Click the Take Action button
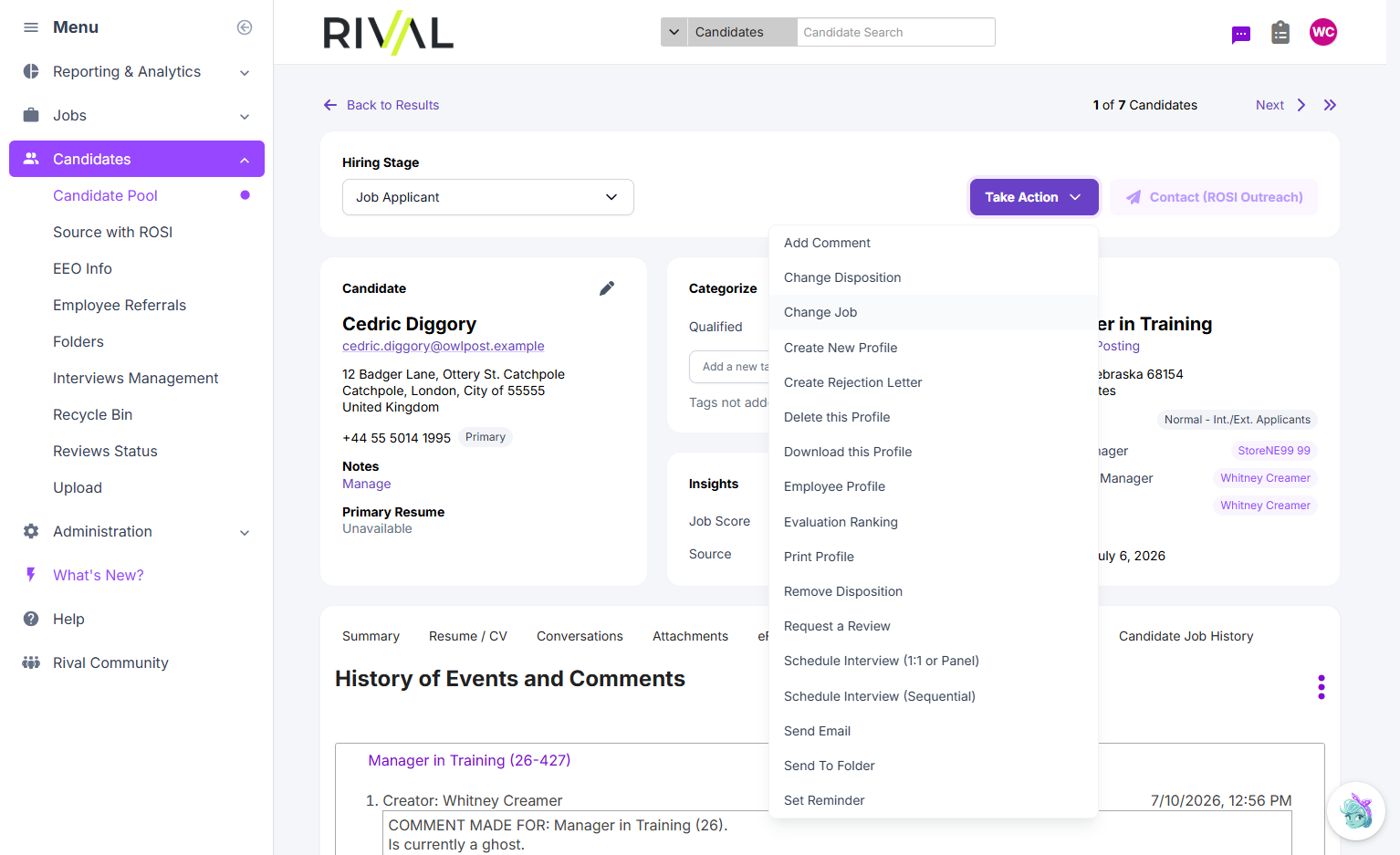 [x=1034, y=197]
